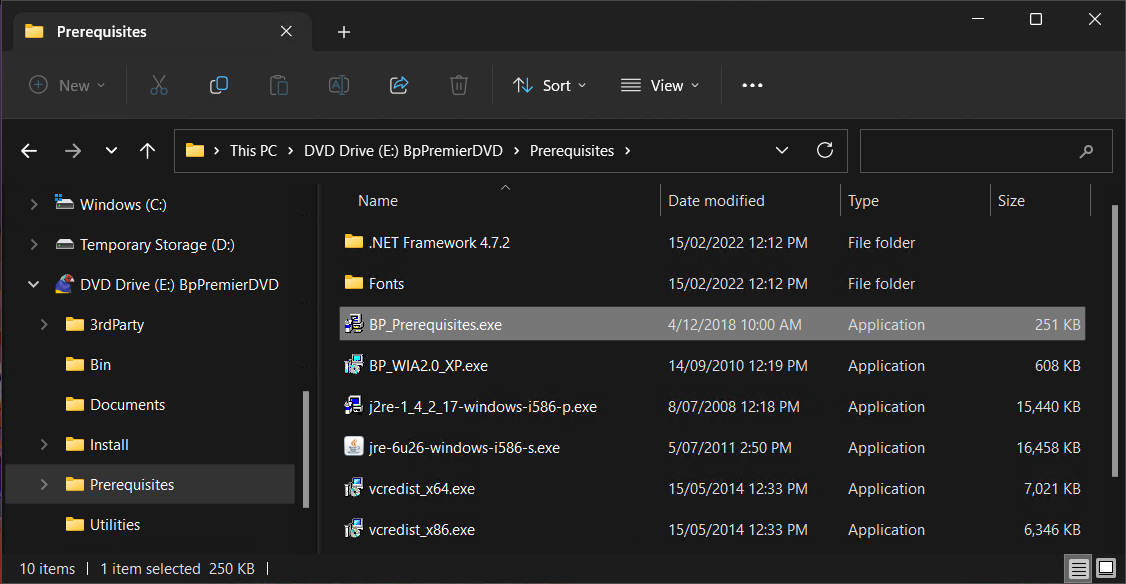Select vcredist_x64.exe file name

[x=422, y=488]
